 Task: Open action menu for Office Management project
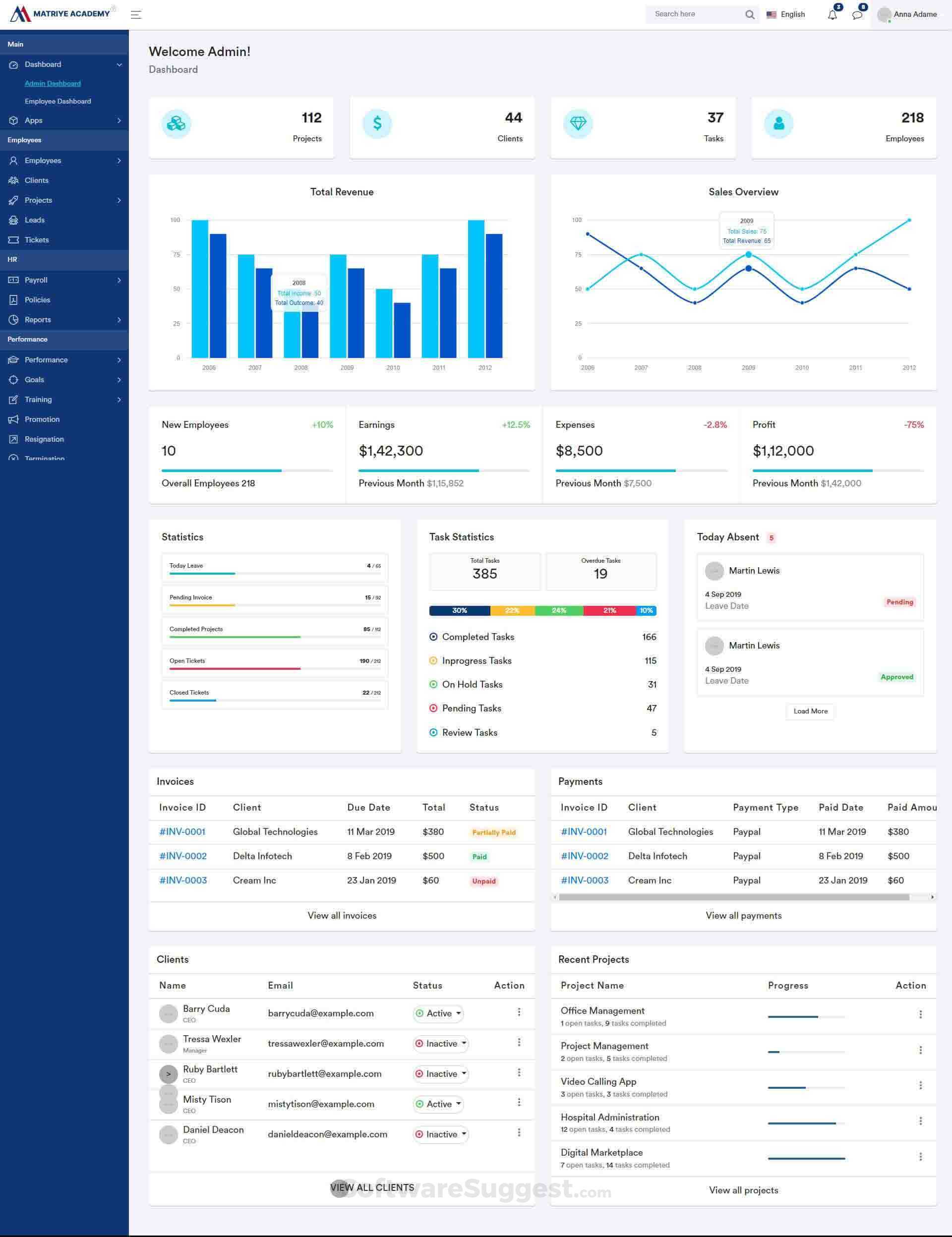click(x=920, y=1014)
